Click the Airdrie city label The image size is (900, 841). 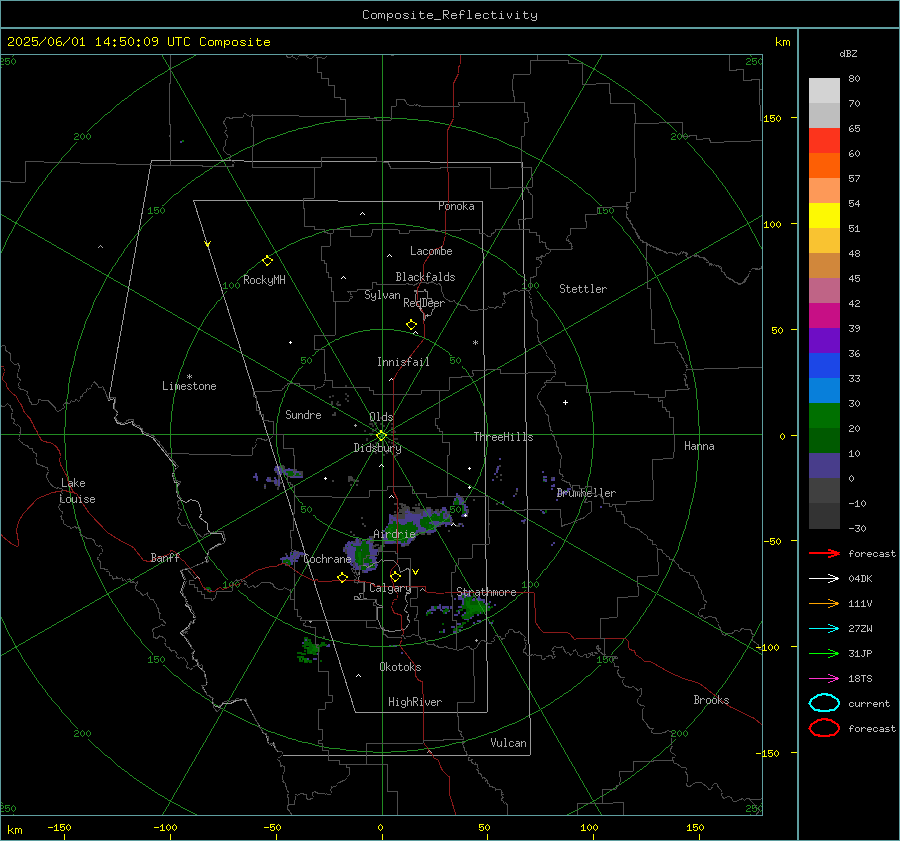394,534
